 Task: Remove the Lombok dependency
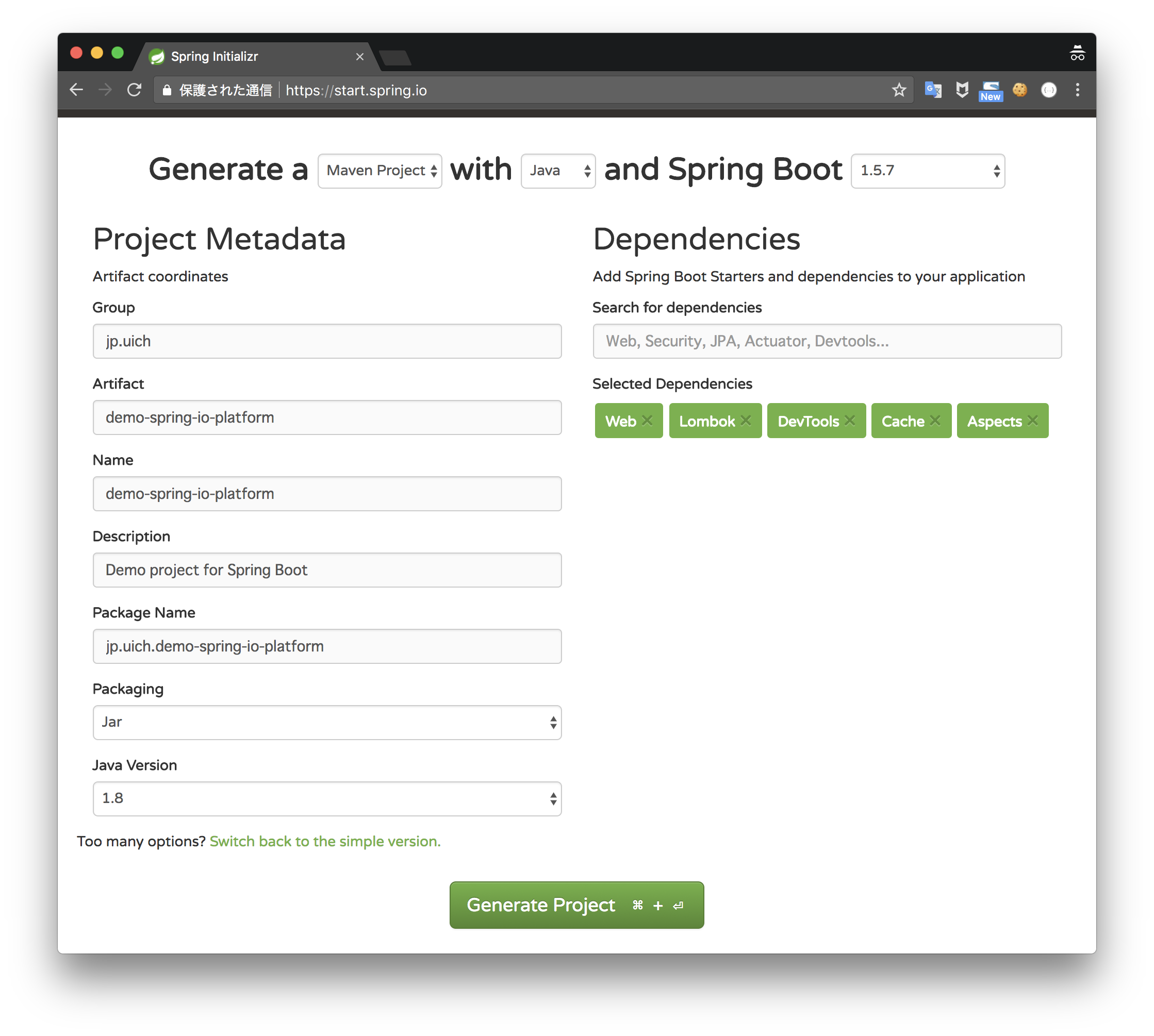click(x=746, y=421)
